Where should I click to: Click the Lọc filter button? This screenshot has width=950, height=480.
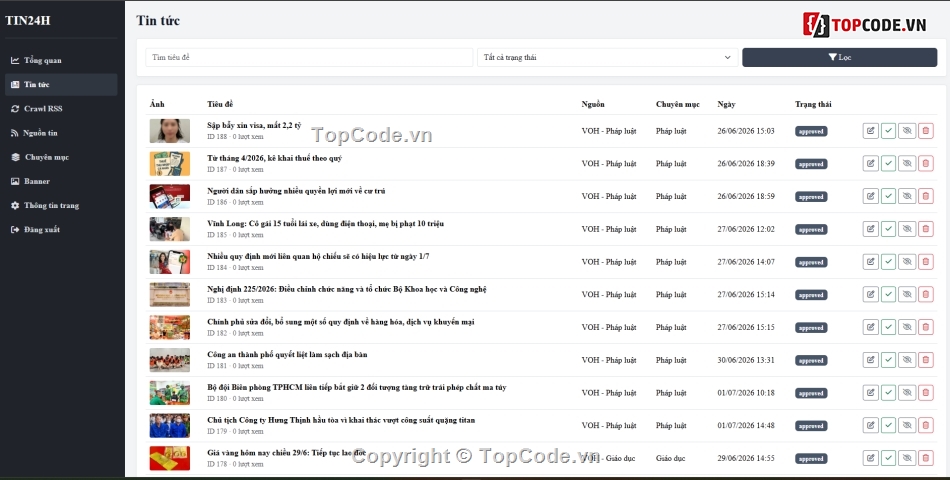[x=839, y=58]
